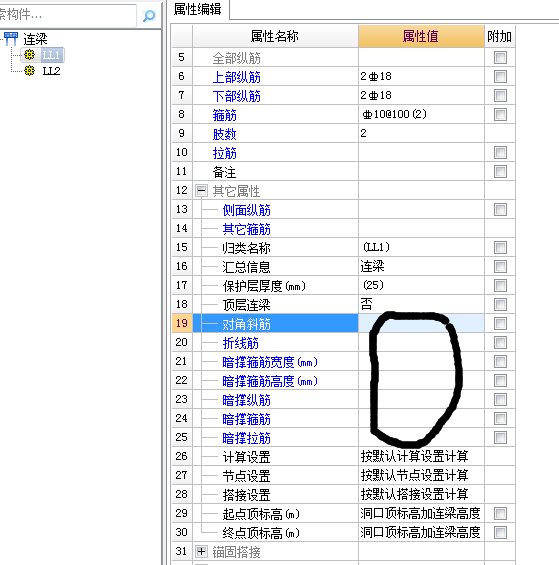Image resolution: width=559 pixels, height=565 pixels.
Task: Click the 暗撑纵筋 property name
Action: (247, 400)
